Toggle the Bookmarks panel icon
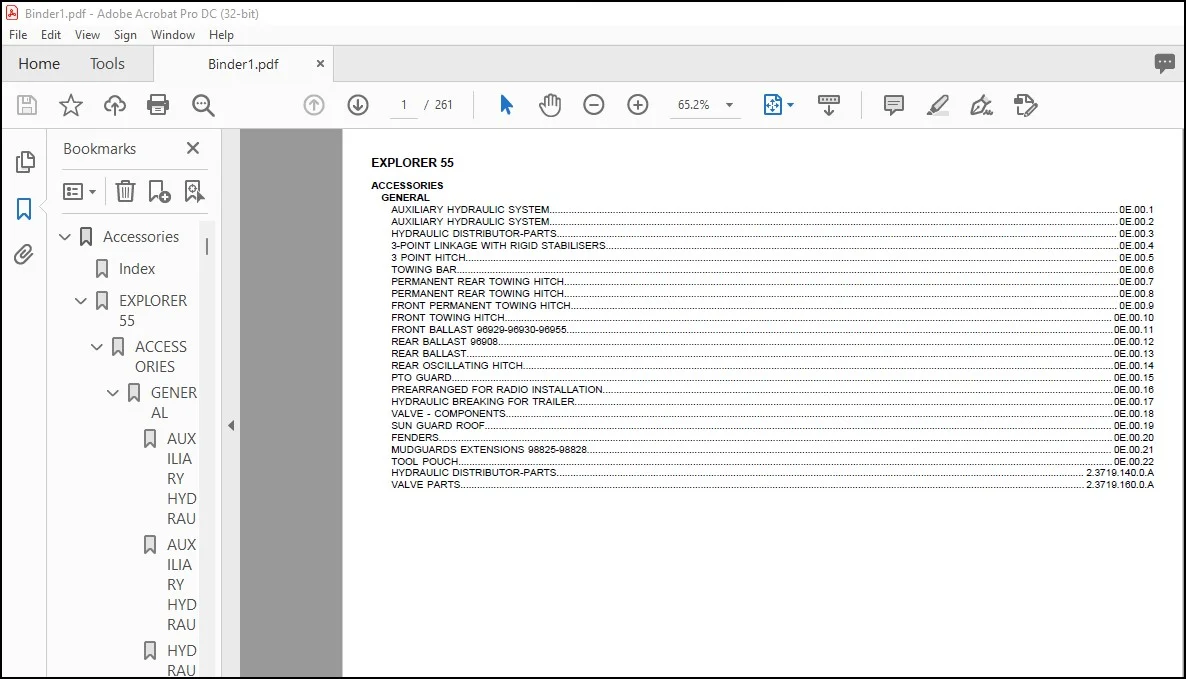The image size is (1186, 679). click(24, 209)
